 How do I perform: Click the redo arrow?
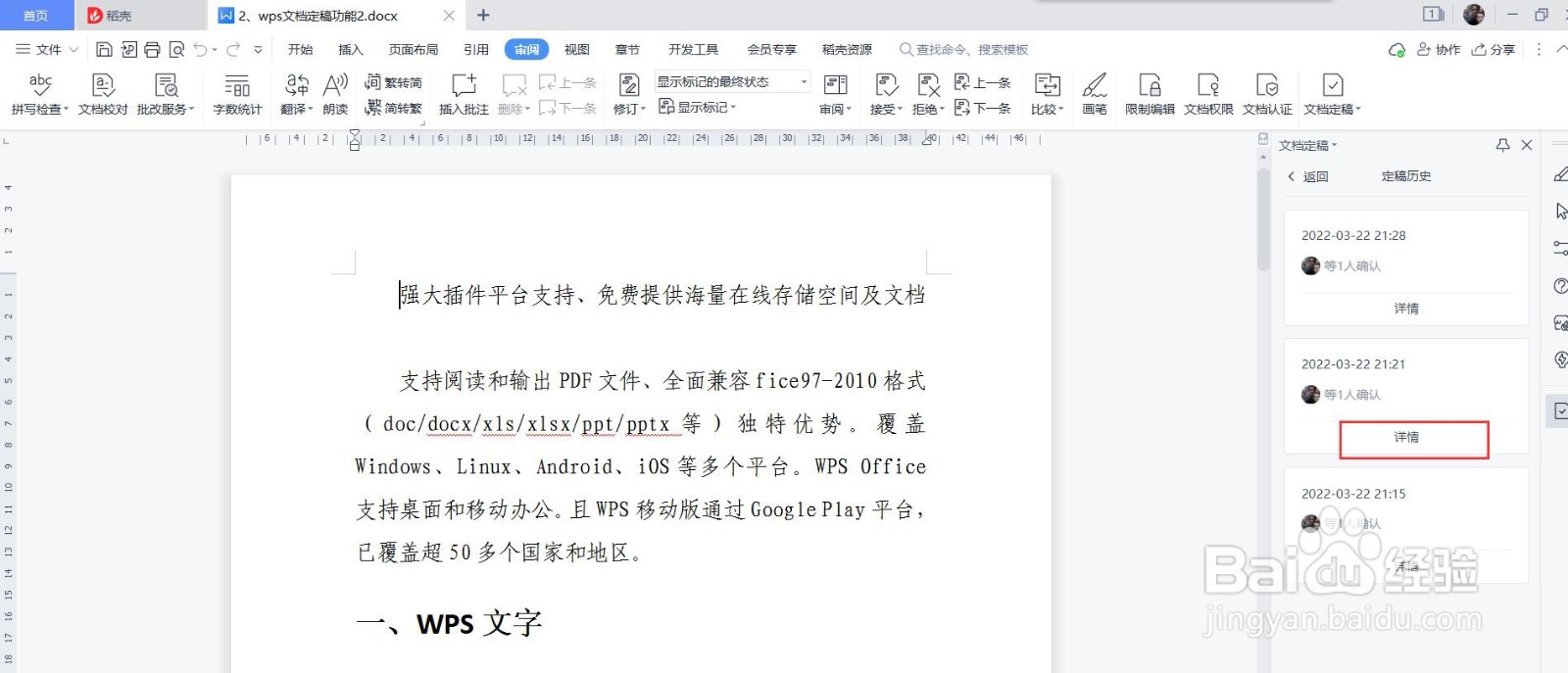233,49
